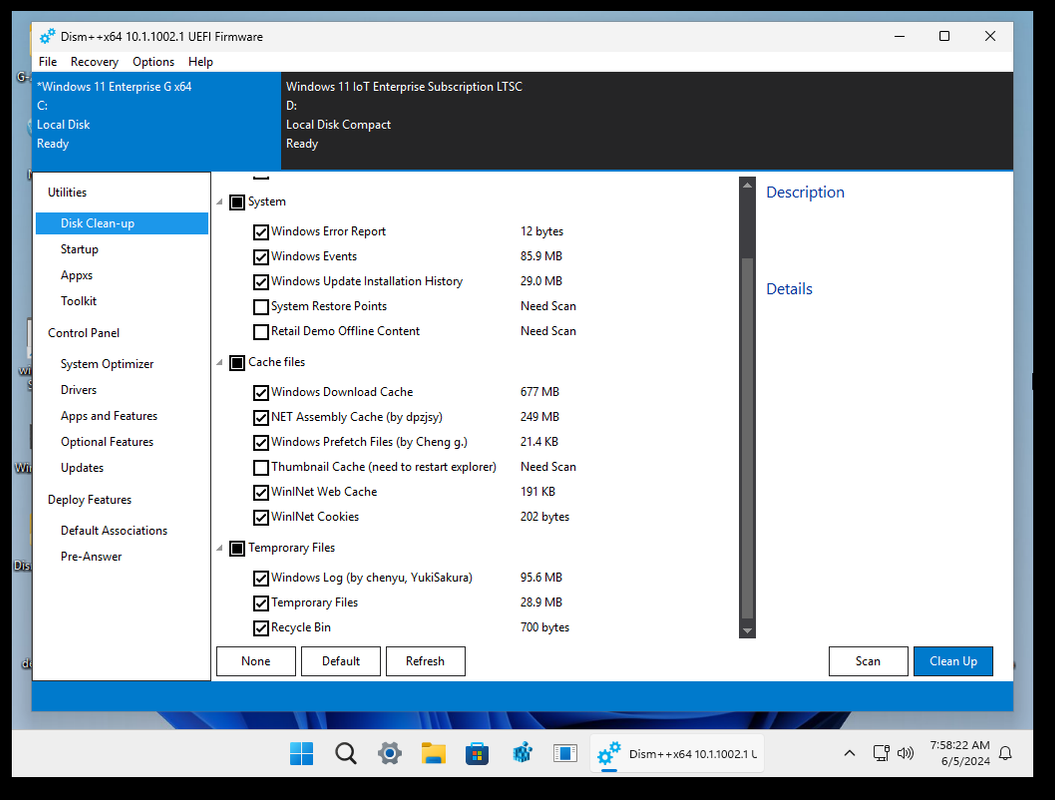Select Appxs in sidebar

tap(77, 275)
